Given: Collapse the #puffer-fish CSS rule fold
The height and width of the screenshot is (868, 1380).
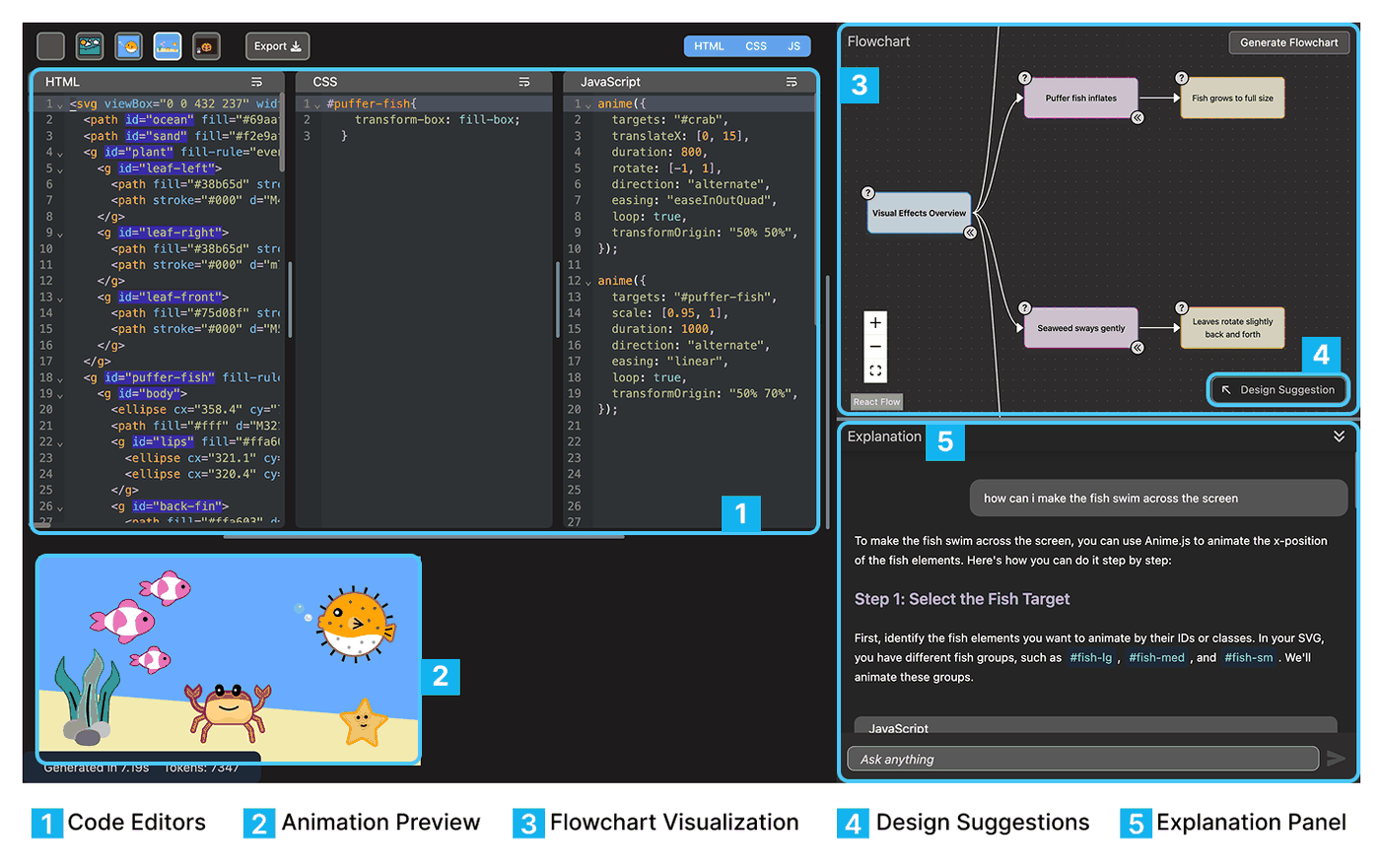Looking at the screenshot, I should pyautogui.click(x=317, y=105).
